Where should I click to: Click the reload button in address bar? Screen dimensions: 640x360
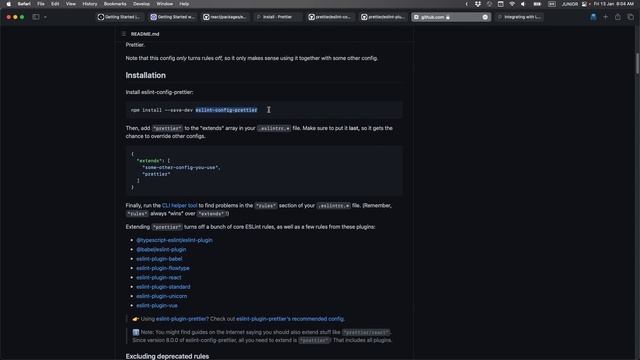pos(485,17)
